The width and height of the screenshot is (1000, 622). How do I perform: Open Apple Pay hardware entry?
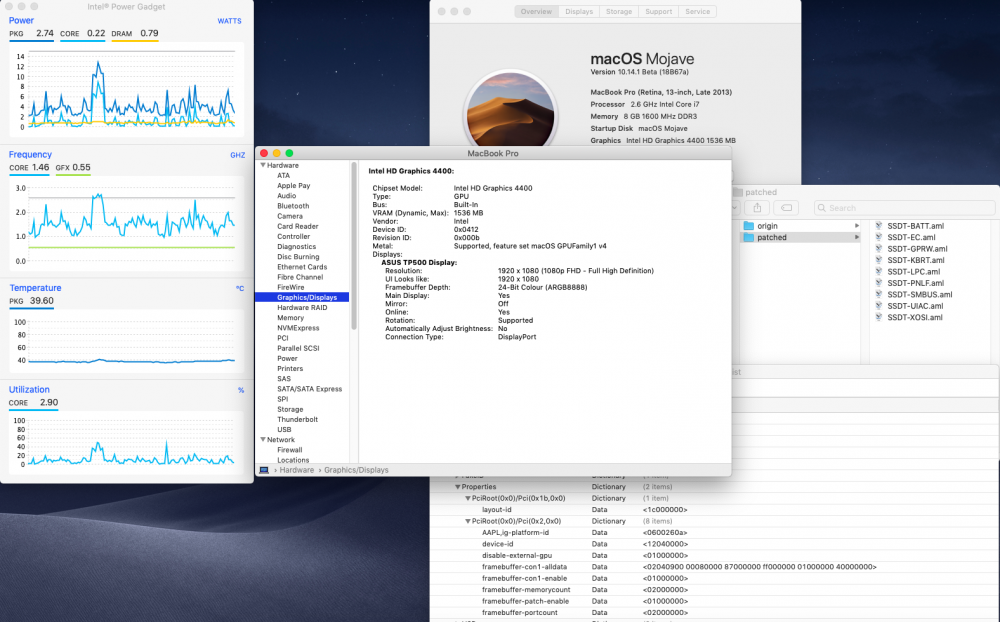click(293, 186)
